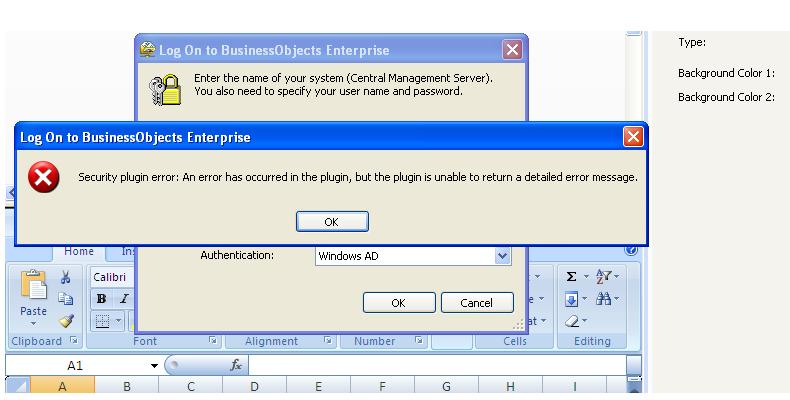Select column H header
The width and height of the screenshot is (790, 400).
coord(510,386)
